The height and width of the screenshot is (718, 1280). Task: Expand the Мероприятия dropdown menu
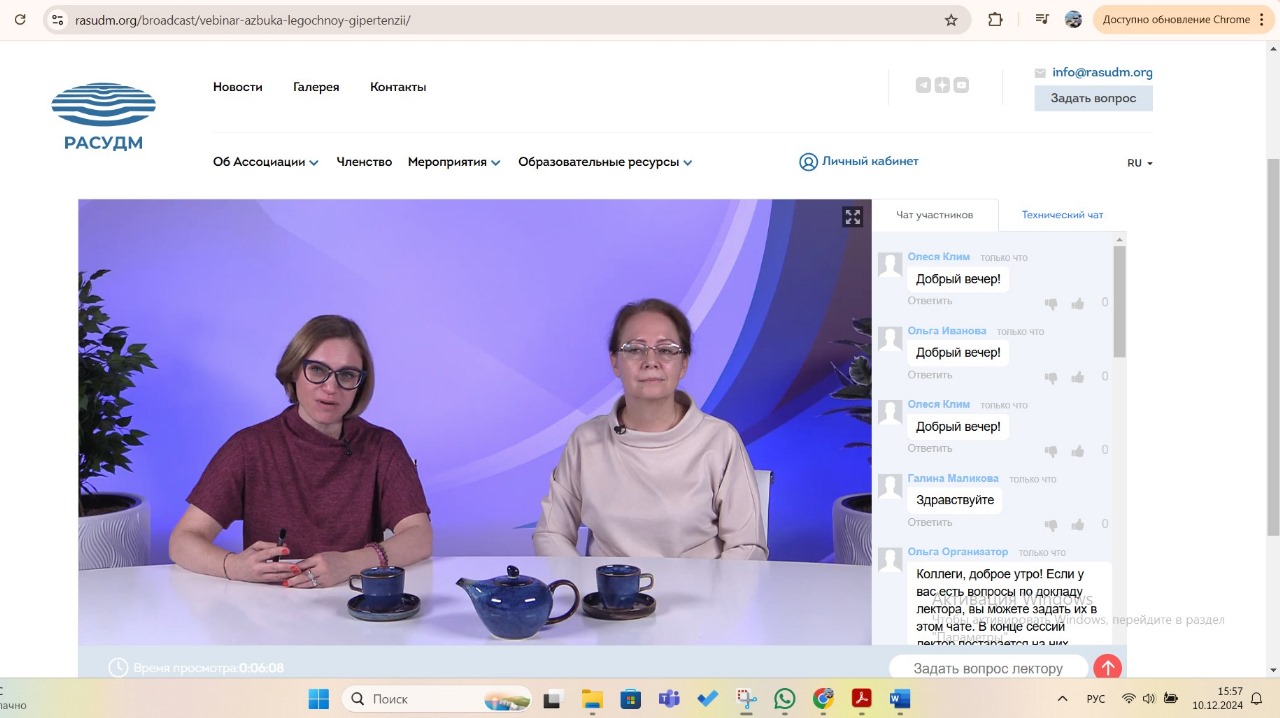click(454, 162)
